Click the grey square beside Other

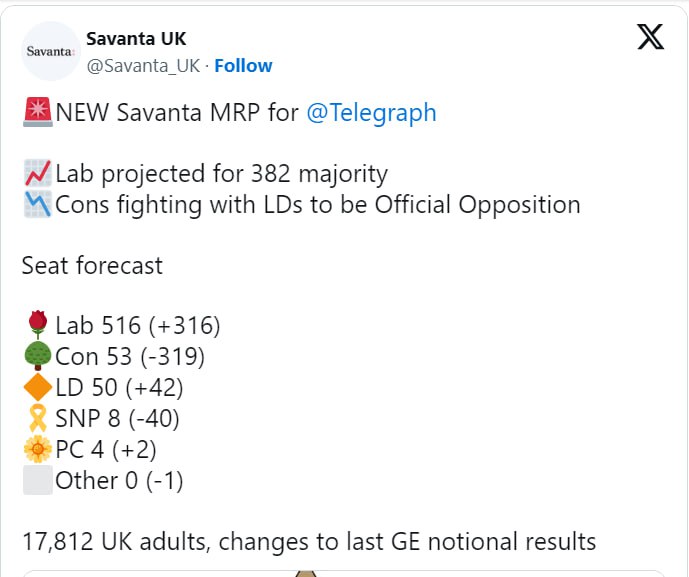click(x=37, y=480)
